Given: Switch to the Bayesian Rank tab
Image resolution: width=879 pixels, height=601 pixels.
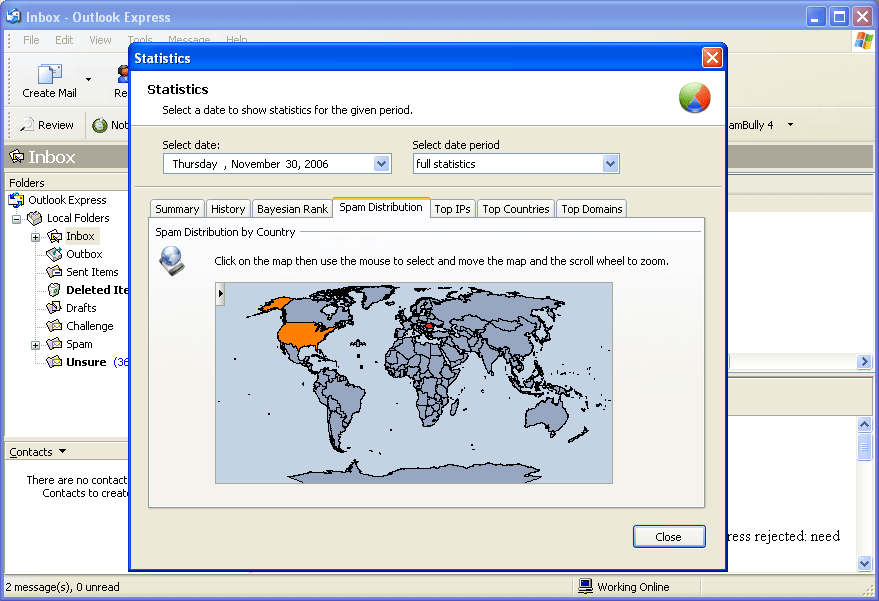Looking at the screenshot, I should pos(292,209).
